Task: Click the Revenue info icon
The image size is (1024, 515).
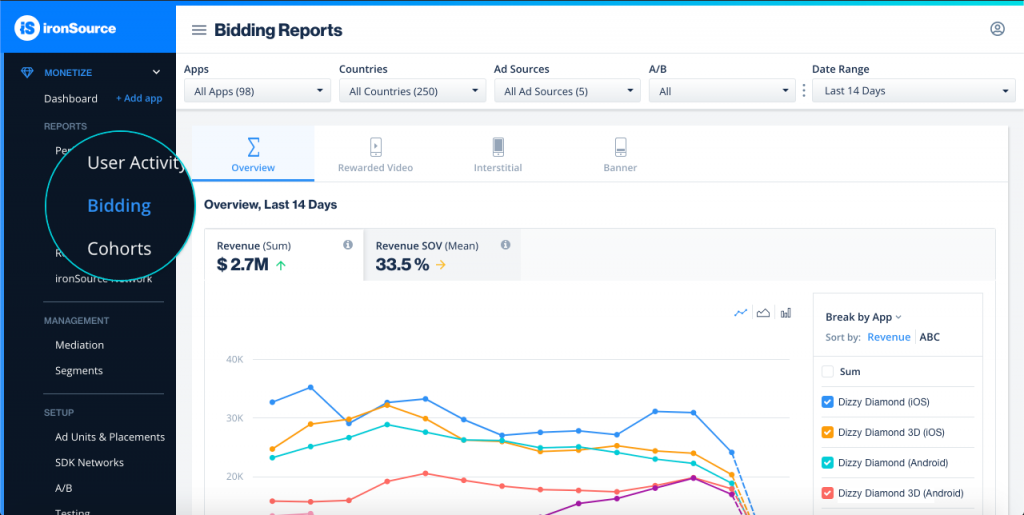Action: coord(348,245)
